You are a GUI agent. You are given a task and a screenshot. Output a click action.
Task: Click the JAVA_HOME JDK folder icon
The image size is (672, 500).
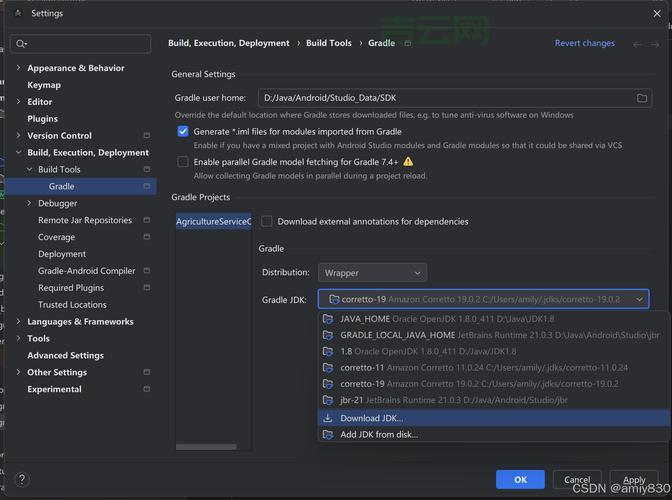tap(328, 319)
